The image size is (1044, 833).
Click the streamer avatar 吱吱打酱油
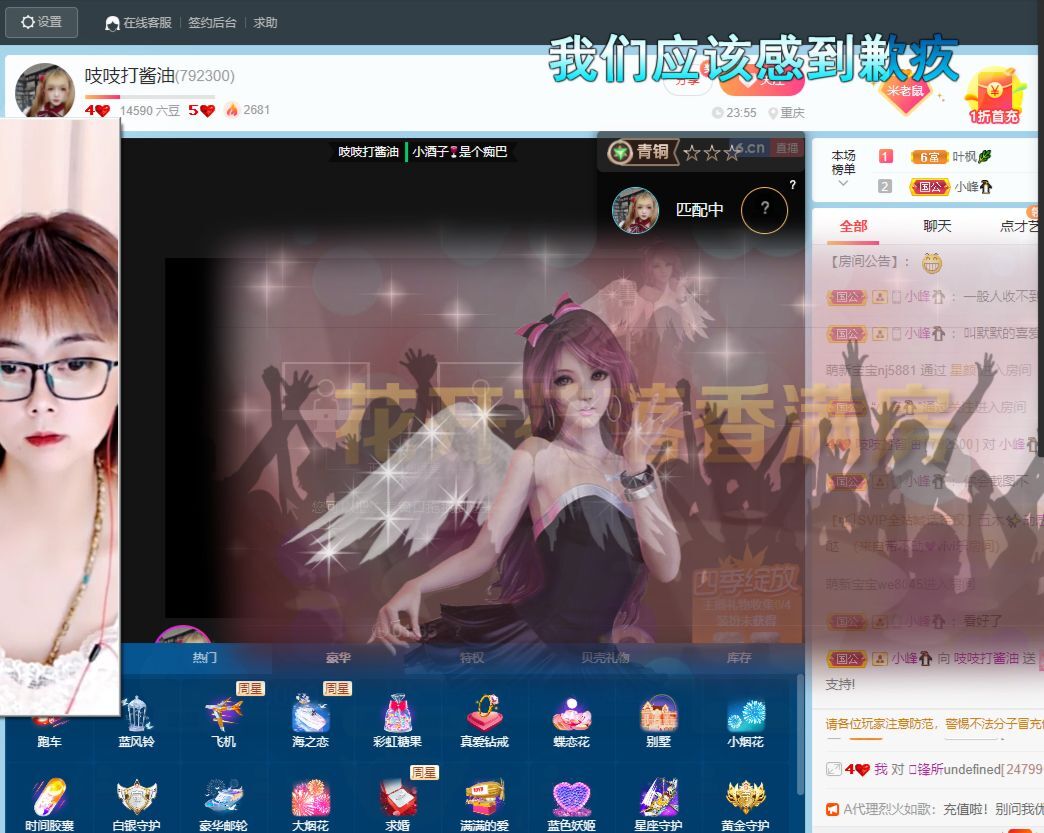pyautogui.click(x=45, y=91)
